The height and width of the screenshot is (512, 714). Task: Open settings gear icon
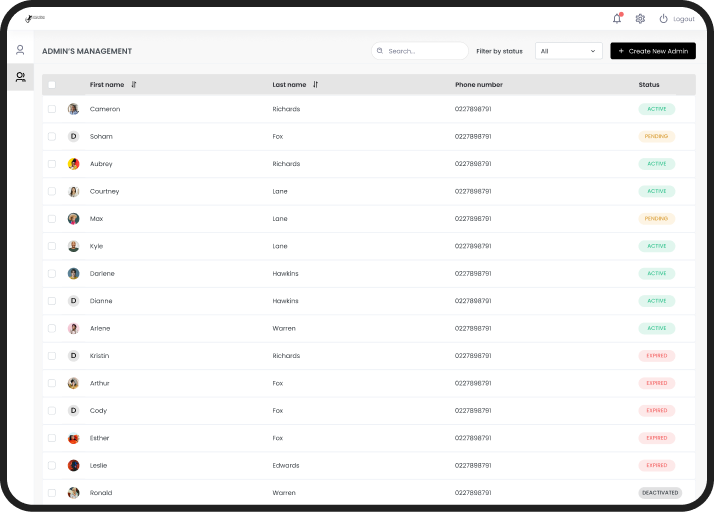tap(640, 19)
